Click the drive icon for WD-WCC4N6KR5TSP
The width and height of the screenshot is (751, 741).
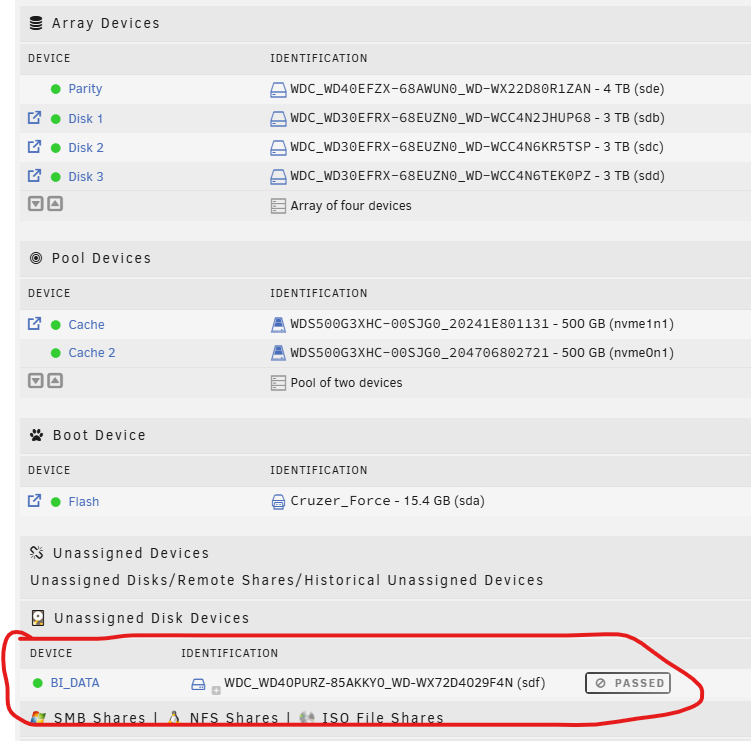278,148
